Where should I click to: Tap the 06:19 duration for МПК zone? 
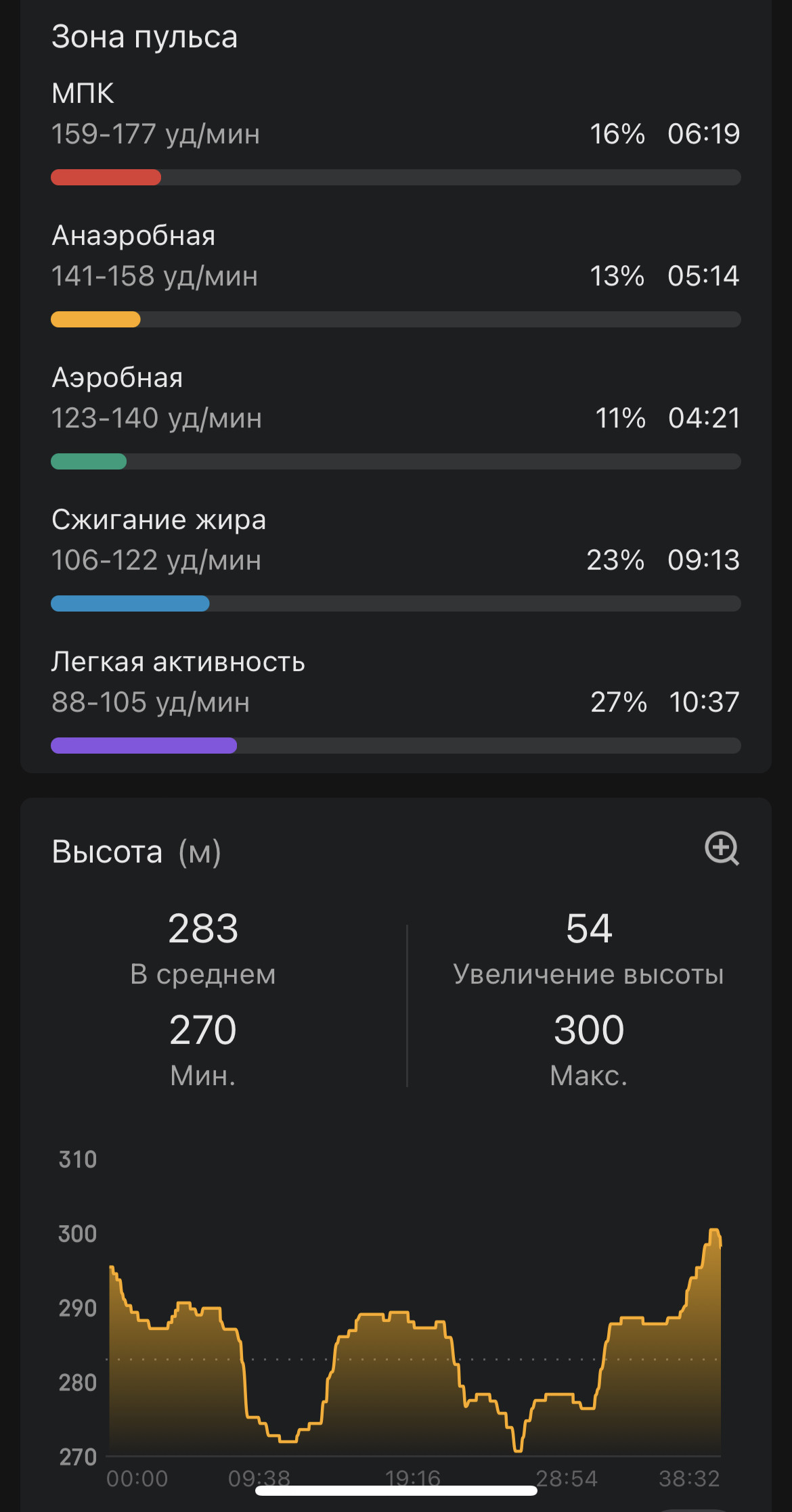coord(703,134)
